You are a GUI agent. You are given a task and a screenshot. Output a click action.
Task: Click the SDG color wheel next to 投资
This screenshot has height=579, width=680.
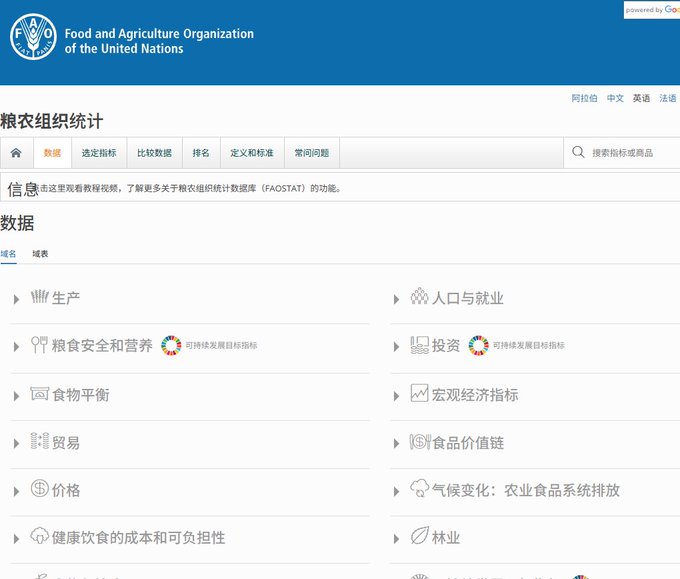point(478,345)
